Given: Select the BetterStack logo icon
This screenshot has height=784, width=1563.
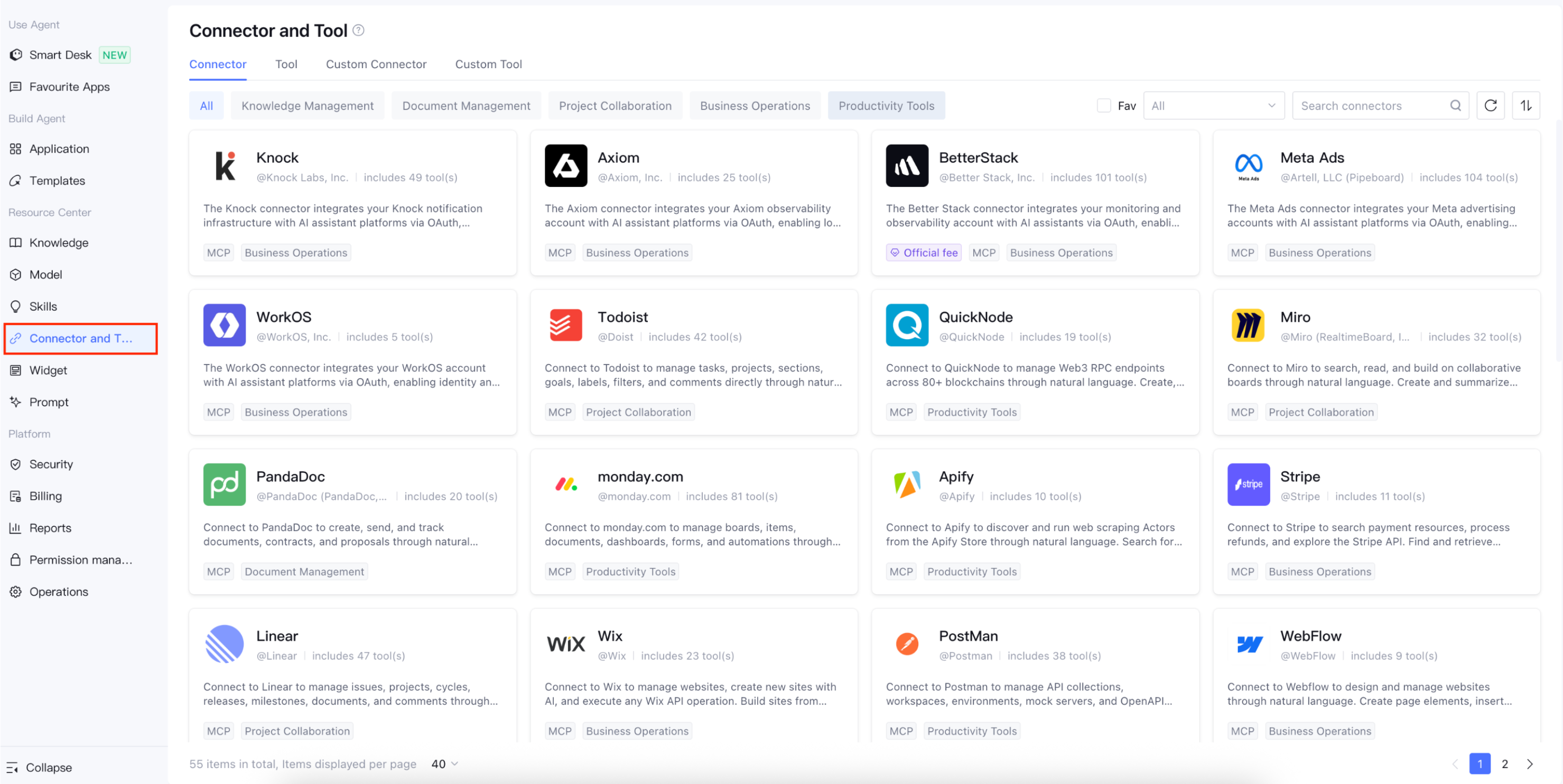Looking at the screenshot, I should pos(907,166).
